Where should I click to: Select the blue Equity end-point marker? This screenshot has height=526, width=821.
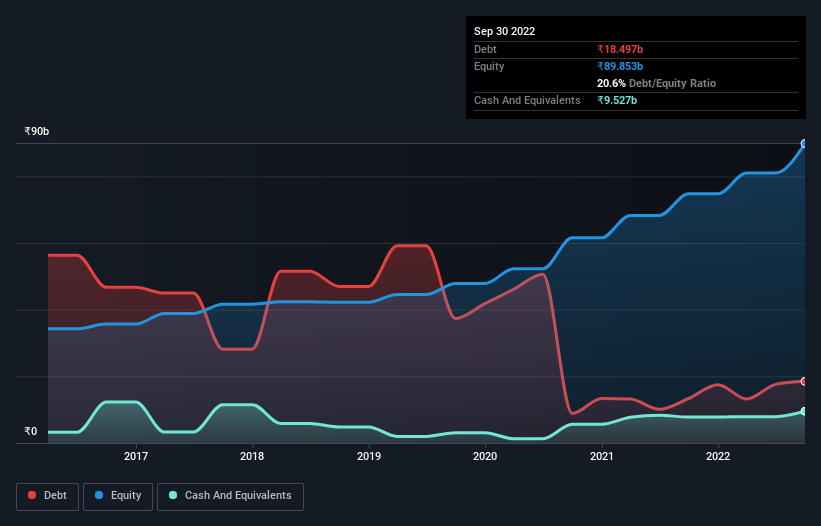pyautogui.click(x=804, y=143)
